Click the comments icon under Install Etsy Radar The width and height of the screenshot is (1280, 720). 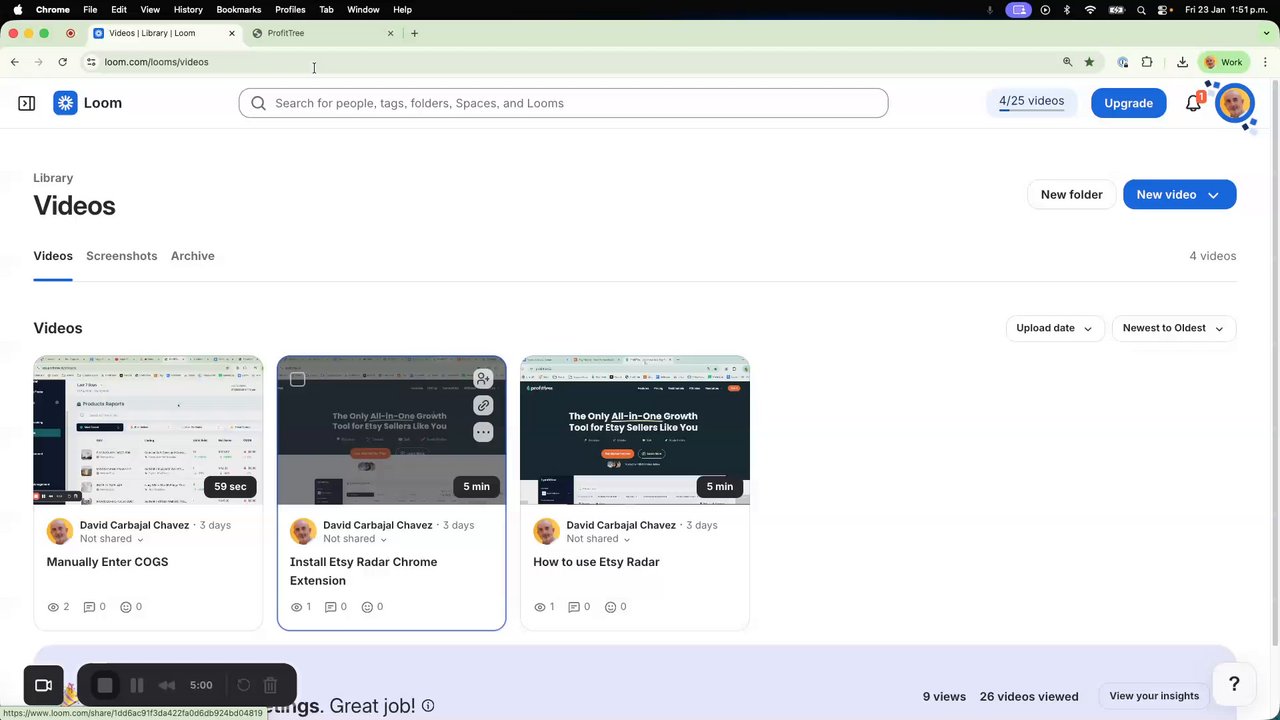(x=331, y=607)
